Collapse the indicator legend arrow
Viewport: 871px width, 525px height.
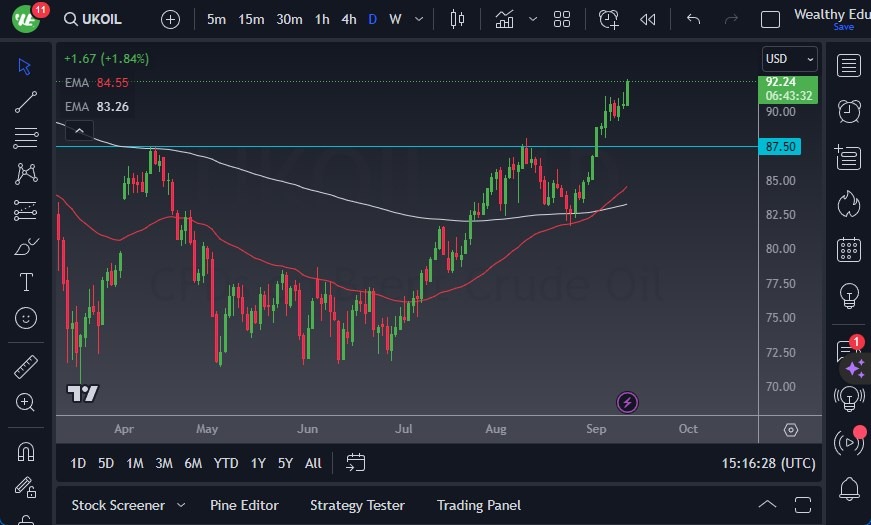78,130
